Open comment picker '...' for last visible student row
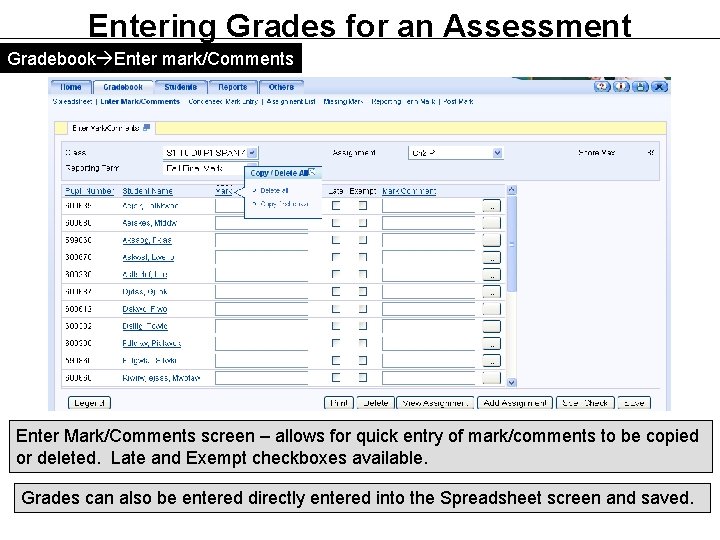The width and height of the screenshot is (720, 540). [492, 378]
